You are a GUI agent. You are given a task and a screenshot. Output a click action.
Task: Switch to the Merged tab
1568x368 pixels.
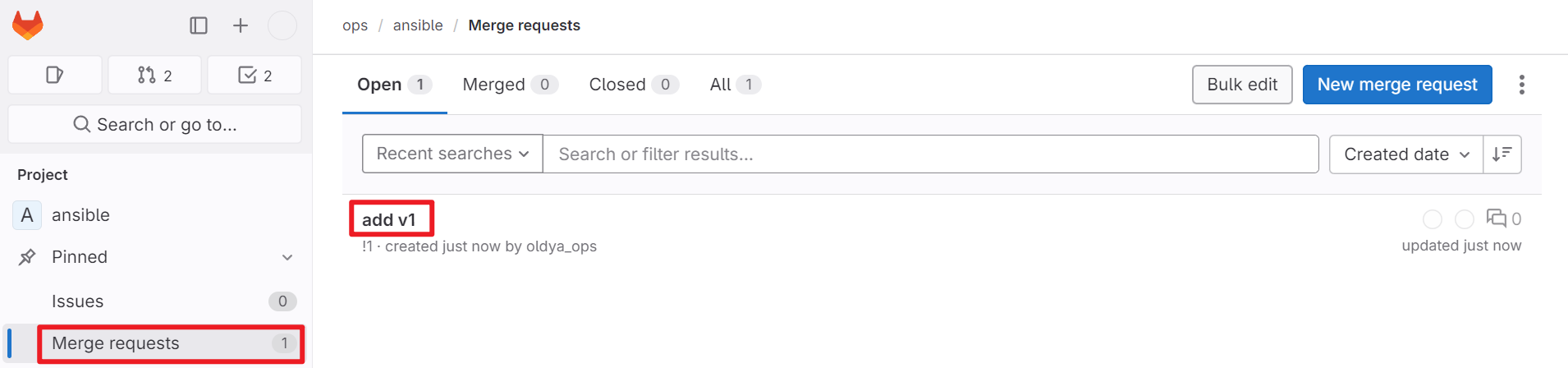click(x=510, y=85)
